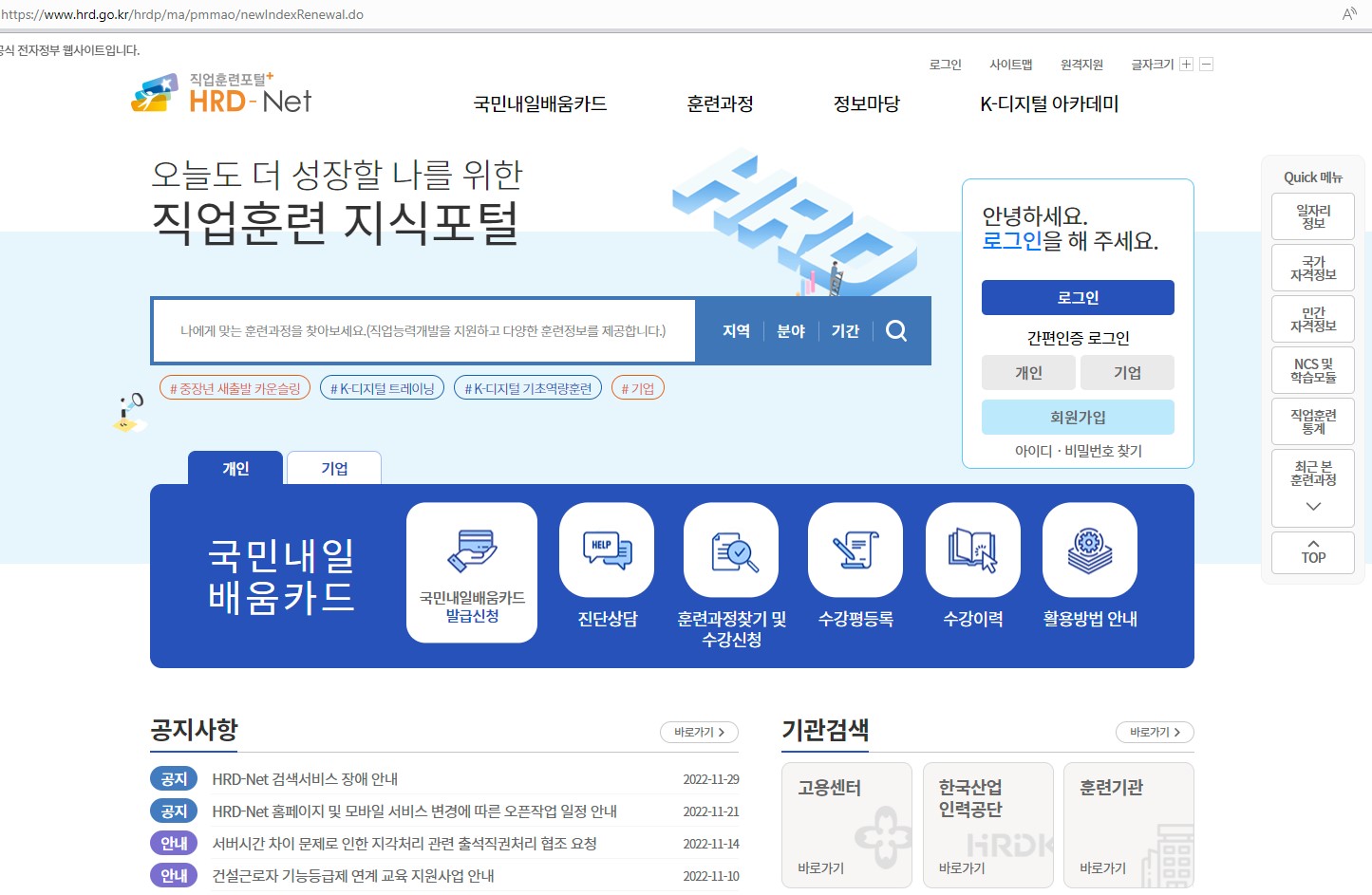
Task: Open 활용방법 안내 gear icon
Action: [x=1090, y=550]
